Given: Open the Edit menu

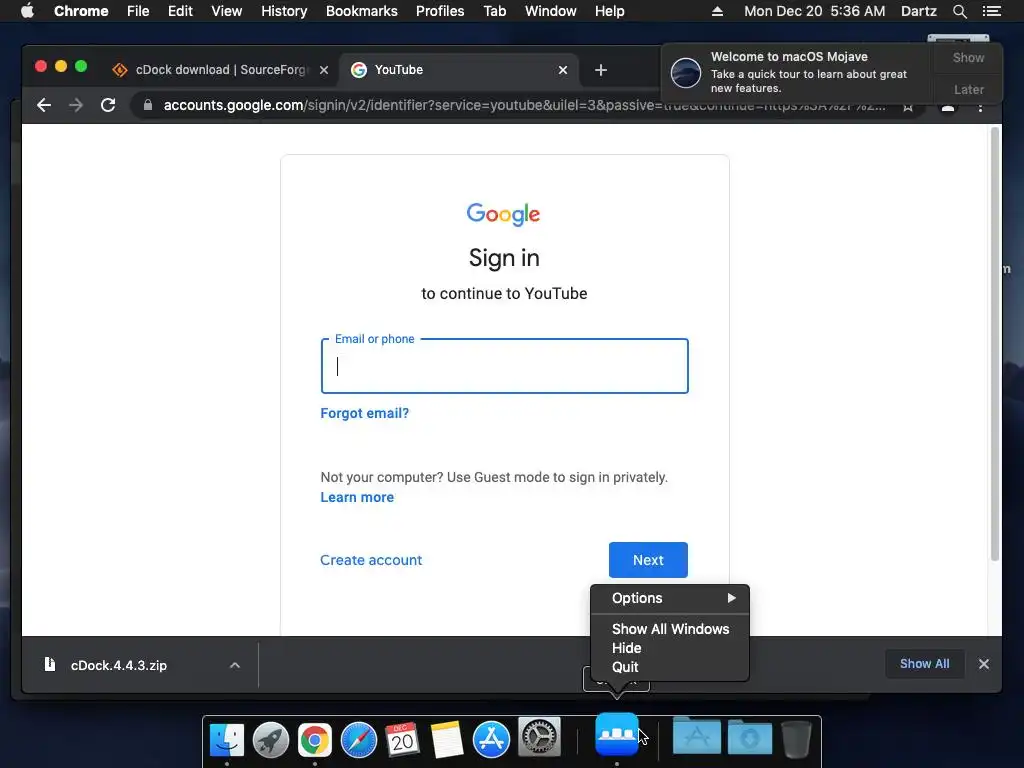Looking at the screenshot, I should (180, 11).
